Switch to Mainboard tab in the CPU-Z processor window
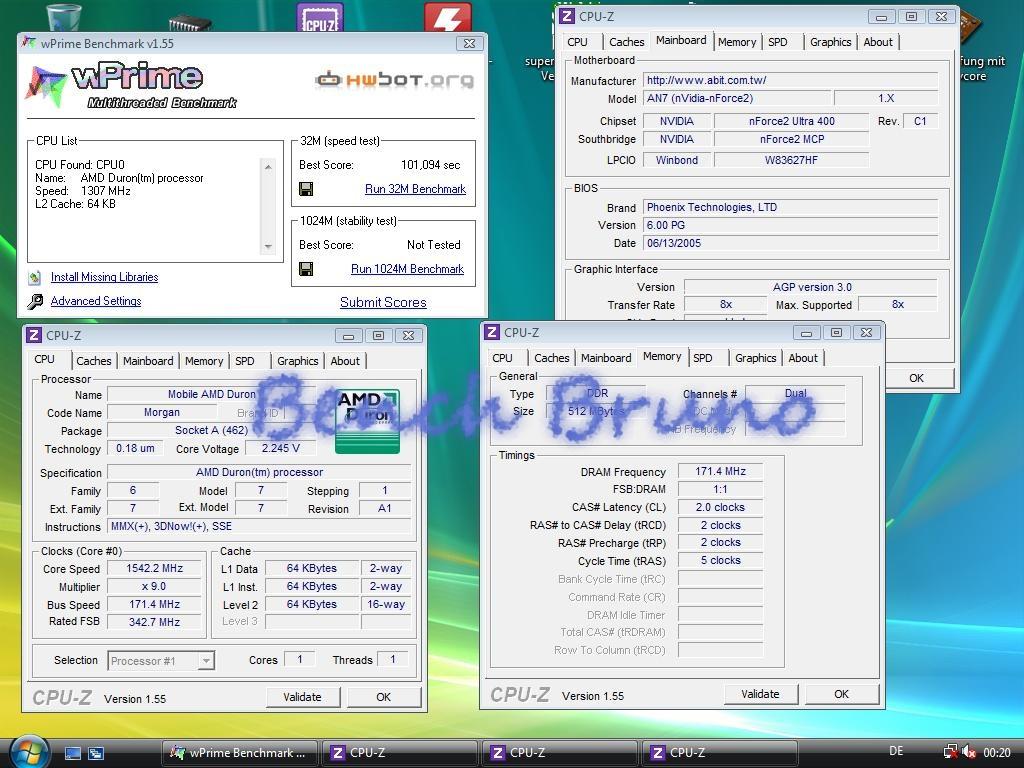The width and height of the screenshot is (1024, 768). pyautogui.click(x=148, y=360)
